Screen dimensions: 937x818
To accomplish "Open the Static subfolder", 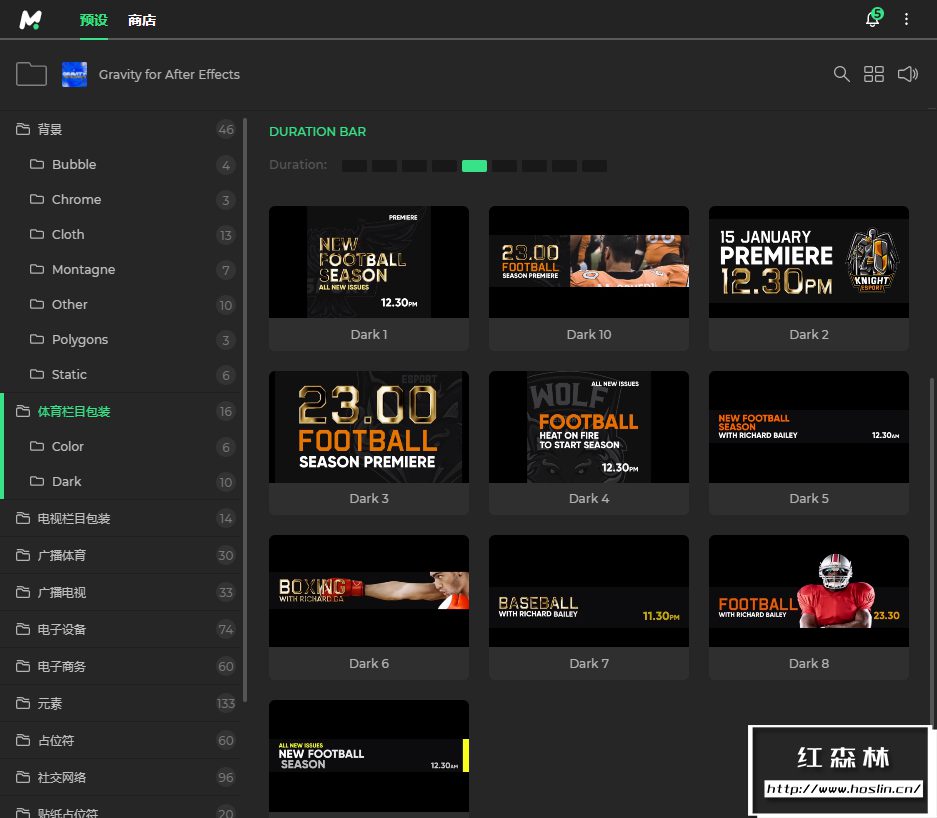I will click(x=121, y=374).
